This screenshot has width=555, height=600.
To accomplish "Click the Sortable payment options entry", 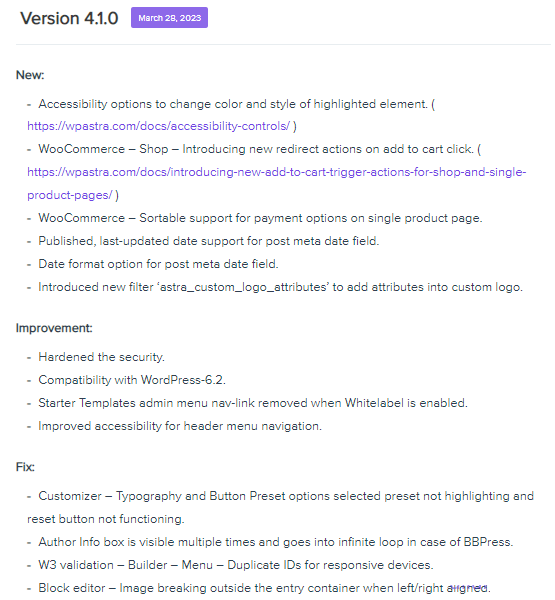I will coord(260,218).
